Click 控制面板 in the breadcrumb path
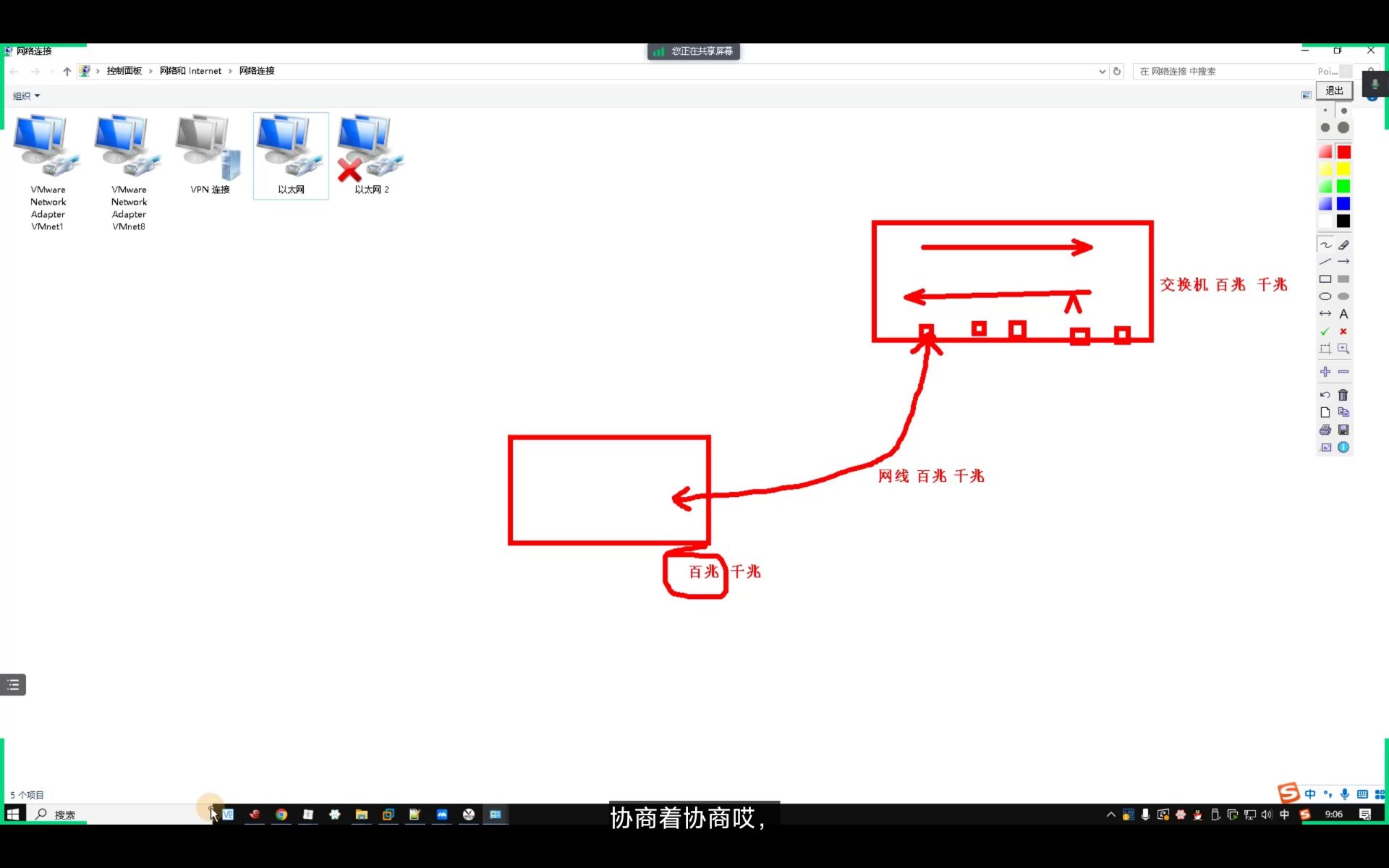This screenshot has height=868, width=1389. point(124,71)
